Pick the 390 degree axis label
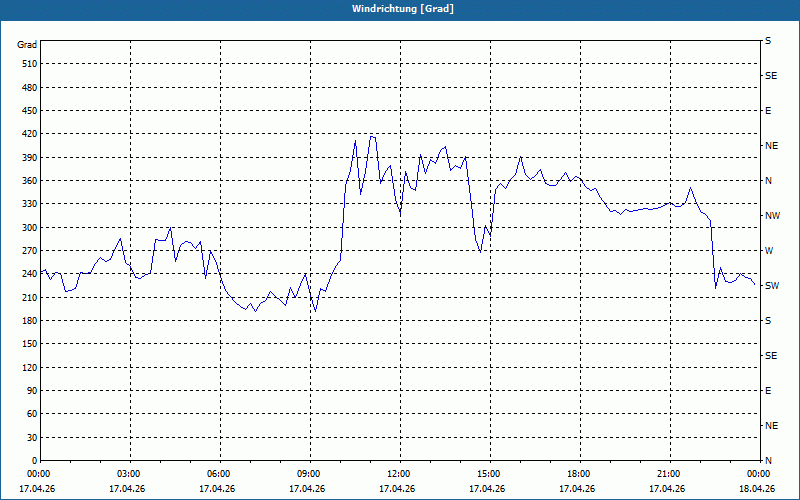Screen dimensions: 800x500 [x=30, y=157]
